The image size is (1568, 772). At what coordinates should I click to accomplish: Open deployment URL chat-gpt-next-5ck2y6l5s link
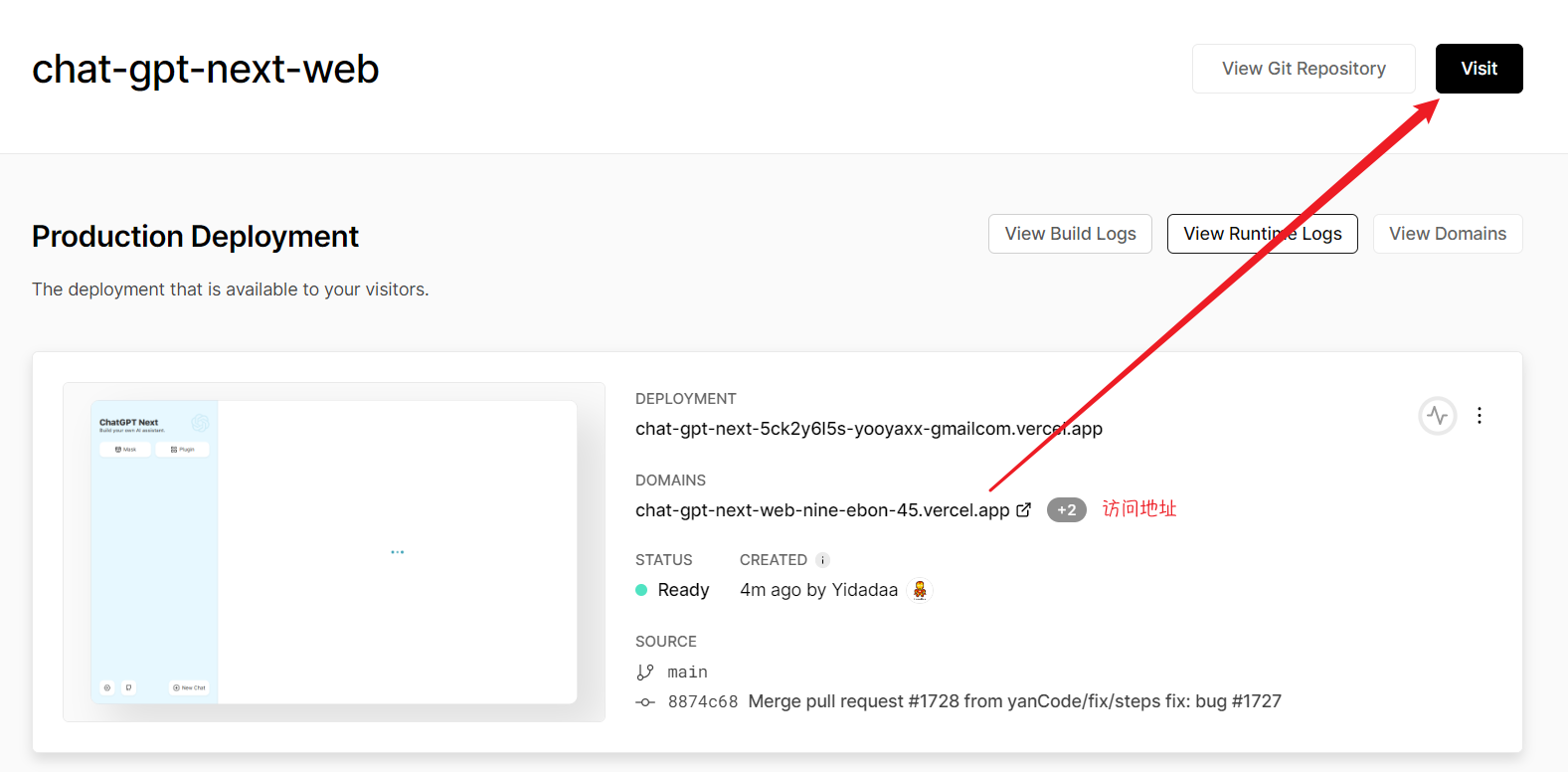pyautogui.click(x=869, y=429)
